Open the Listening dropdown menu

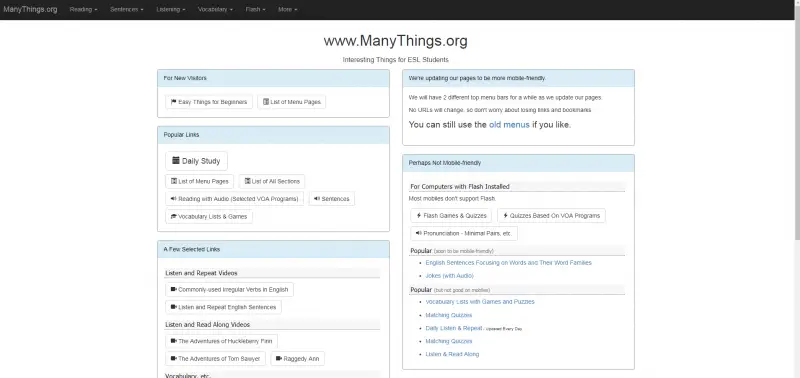point(170,10)
